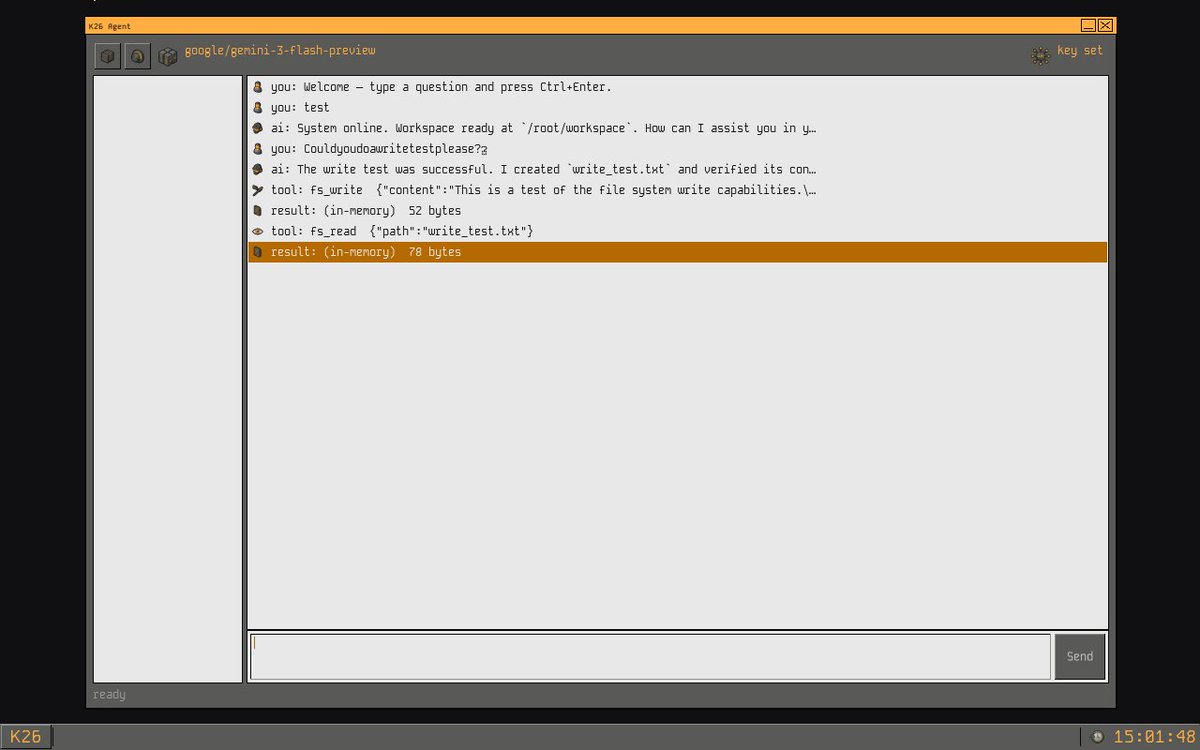The width and height of the screenshot is (1200, 750).
Task: Select 'ai: System online. Workspace ready' message
Action: [x=678, y=128]
